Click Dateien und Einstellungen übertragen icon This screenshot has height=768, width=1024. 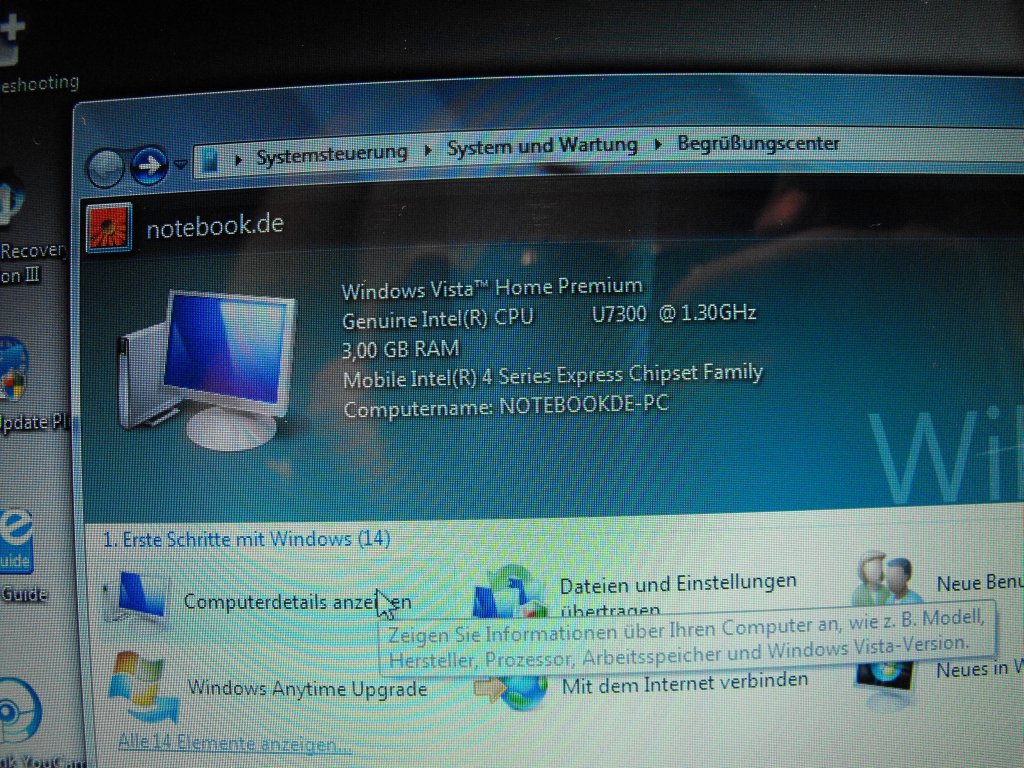coord(511,591)
